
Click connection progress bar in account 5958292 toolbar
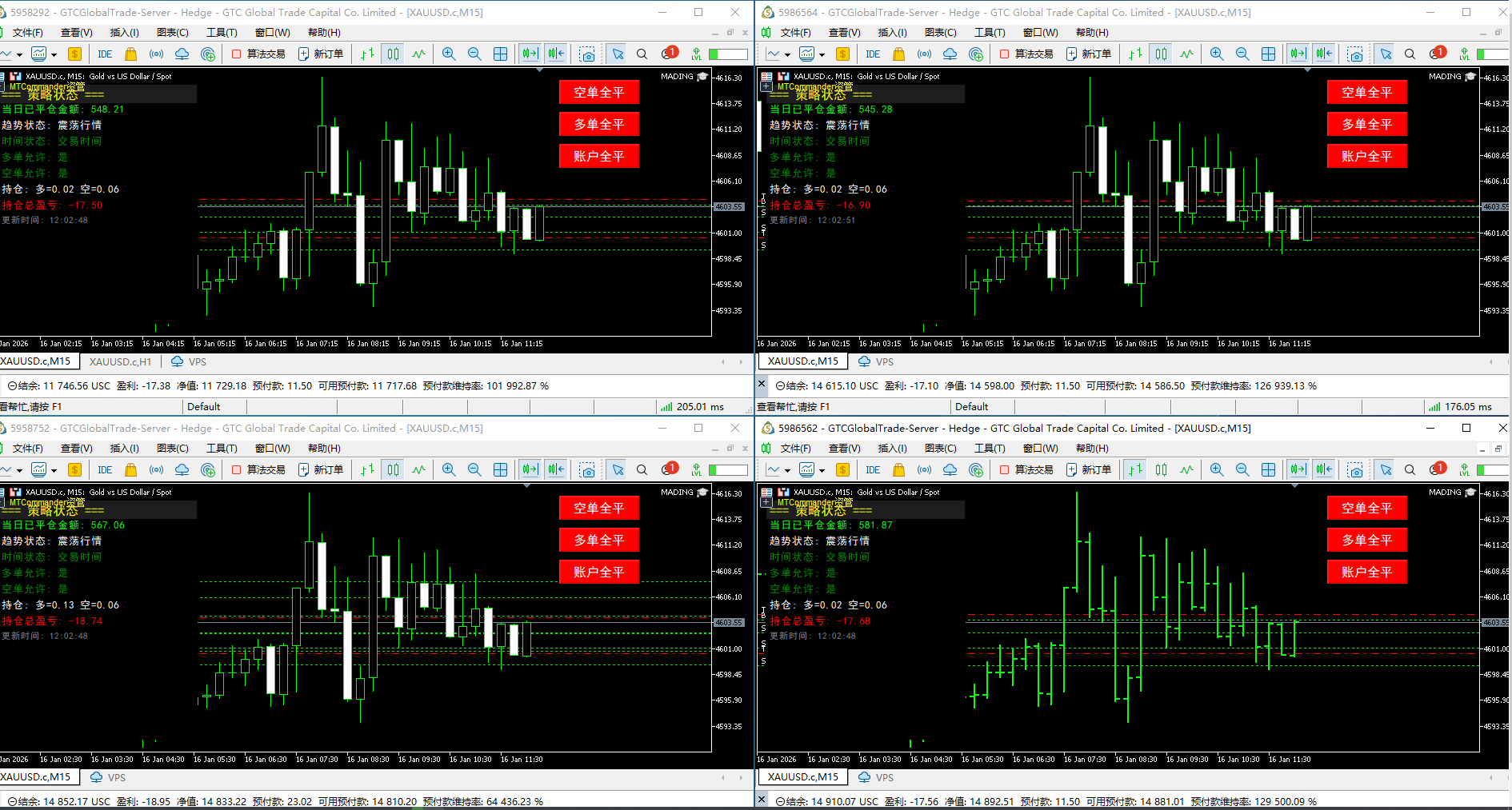pyautogui.click(x=728, y=54)
